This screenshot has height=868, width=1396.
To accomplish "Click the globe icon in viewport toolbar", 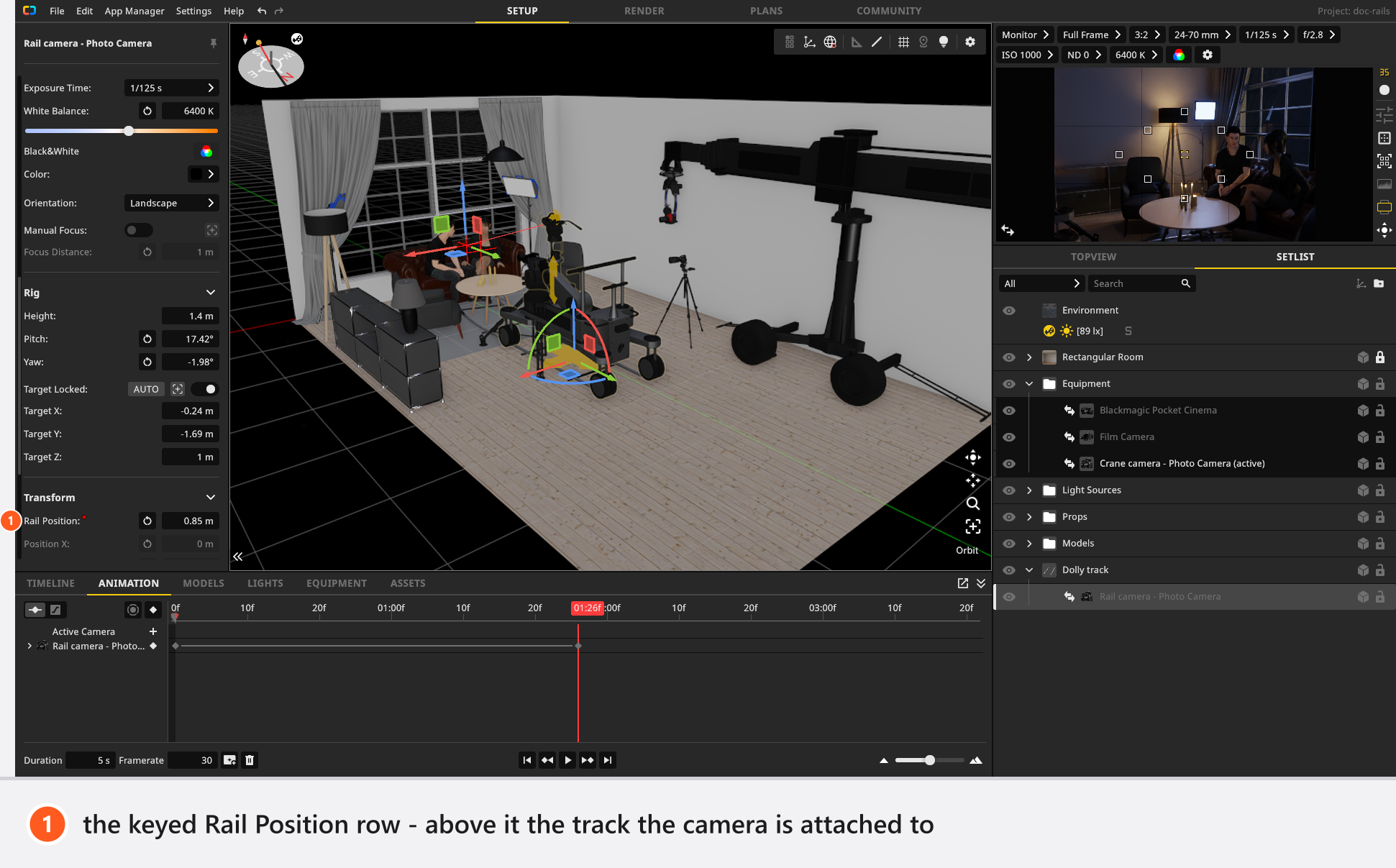I will click(x=830, y=42).
